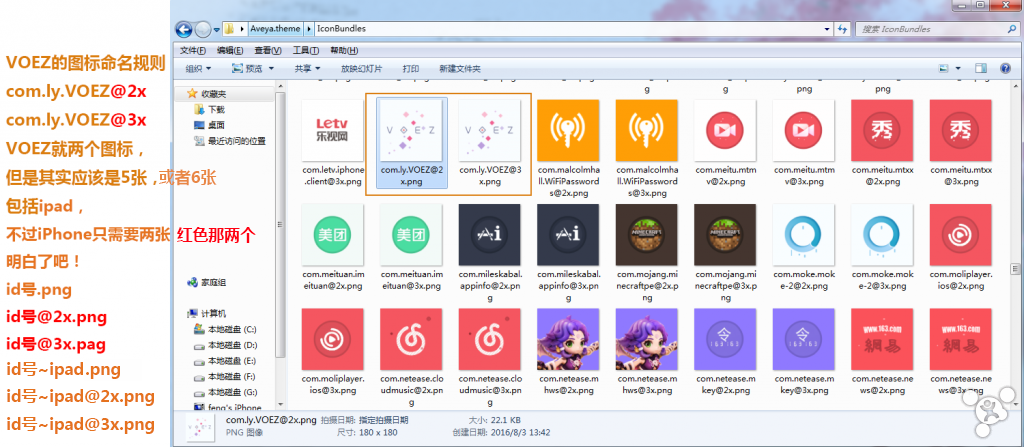Select the com.malcolmhall.WiFiPasswords@3x.png orange icon
This screenshot has width=1024, height=447.
click(x=647, y=131)
